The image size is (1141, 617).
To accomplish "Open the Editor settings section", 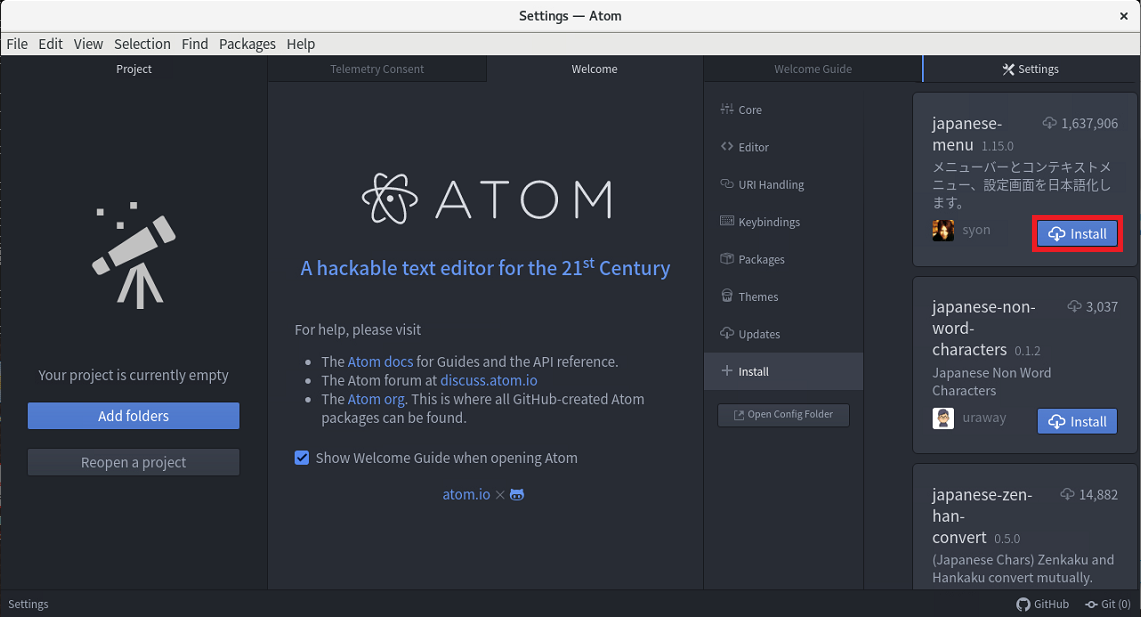I will (753, 147).
